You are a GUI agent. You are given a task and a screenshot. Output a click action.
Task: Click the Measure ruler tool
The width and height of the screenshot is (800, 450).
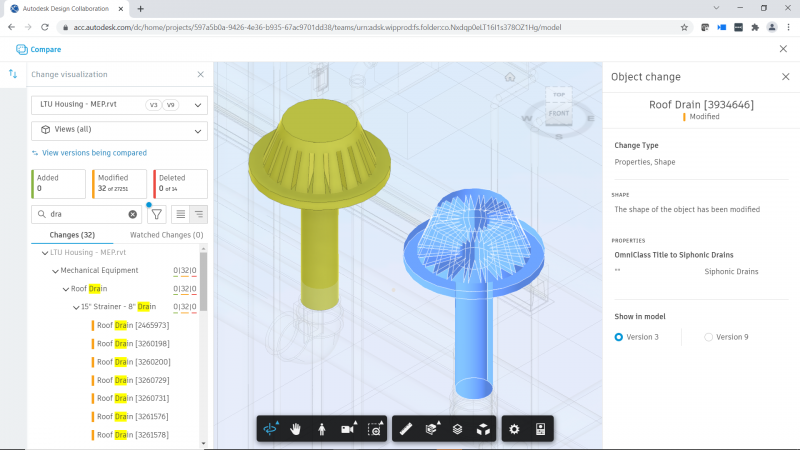pos(405,429)
